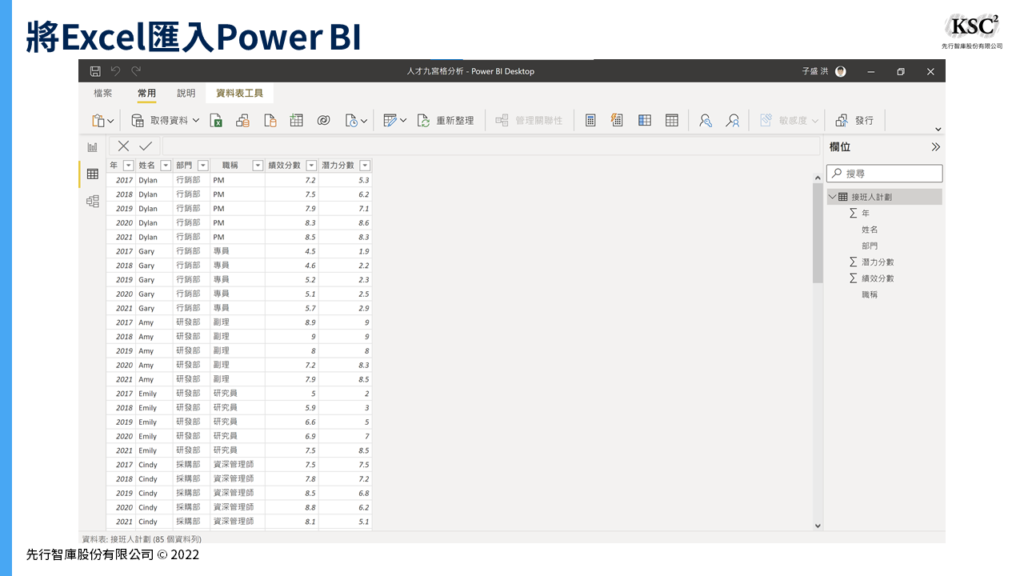
Task: Click the 管理關聯性 button
Action: (529, 120)
